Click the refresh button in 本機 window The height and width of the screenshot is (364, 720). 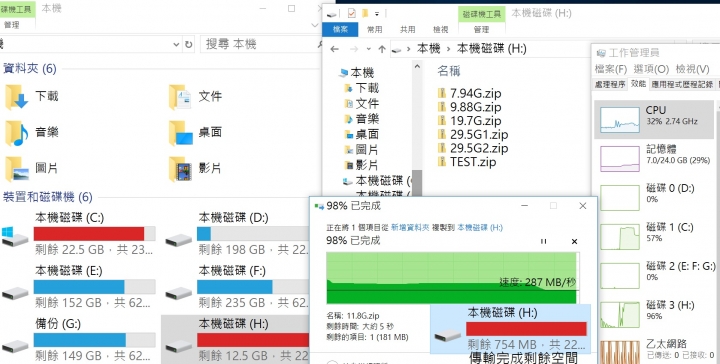click(x=188, y=45)
